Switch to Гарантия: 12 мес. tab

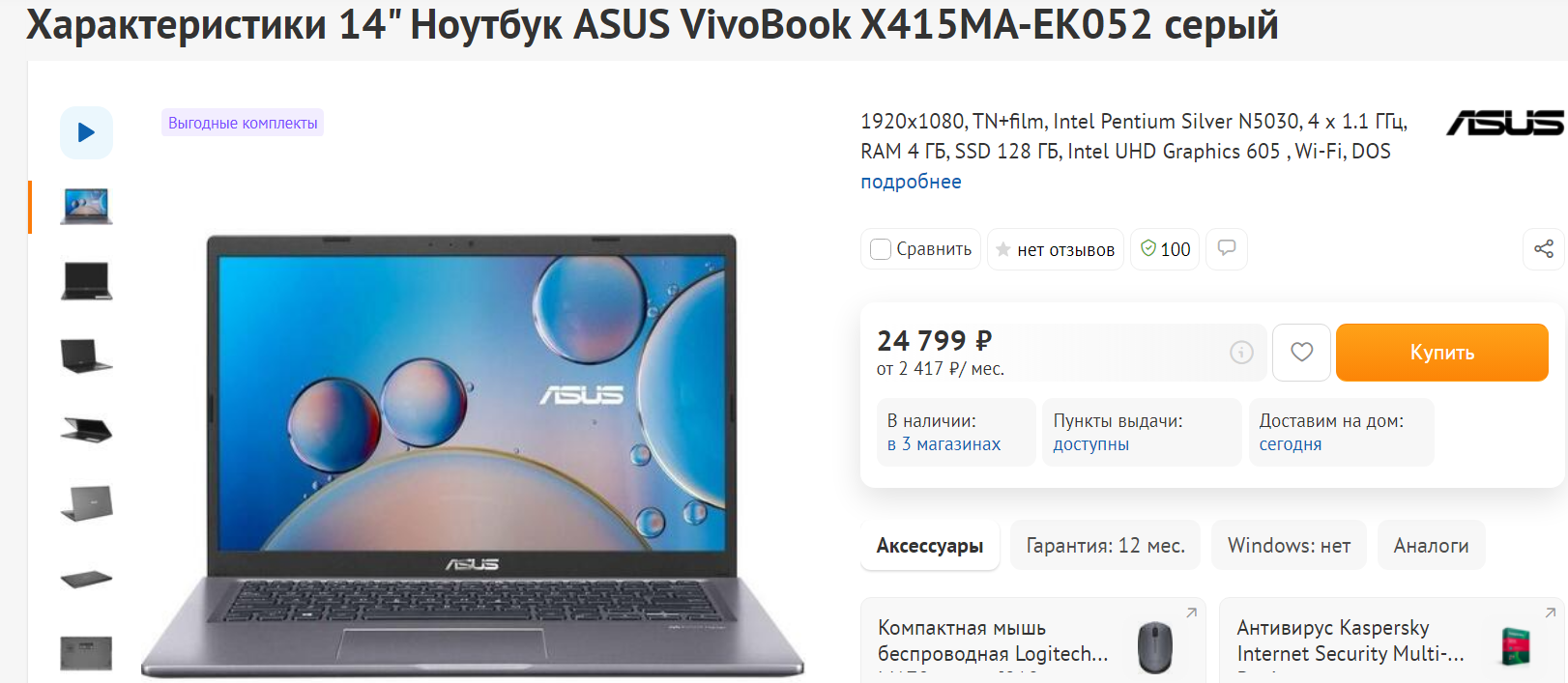[x=1105, y=546]
